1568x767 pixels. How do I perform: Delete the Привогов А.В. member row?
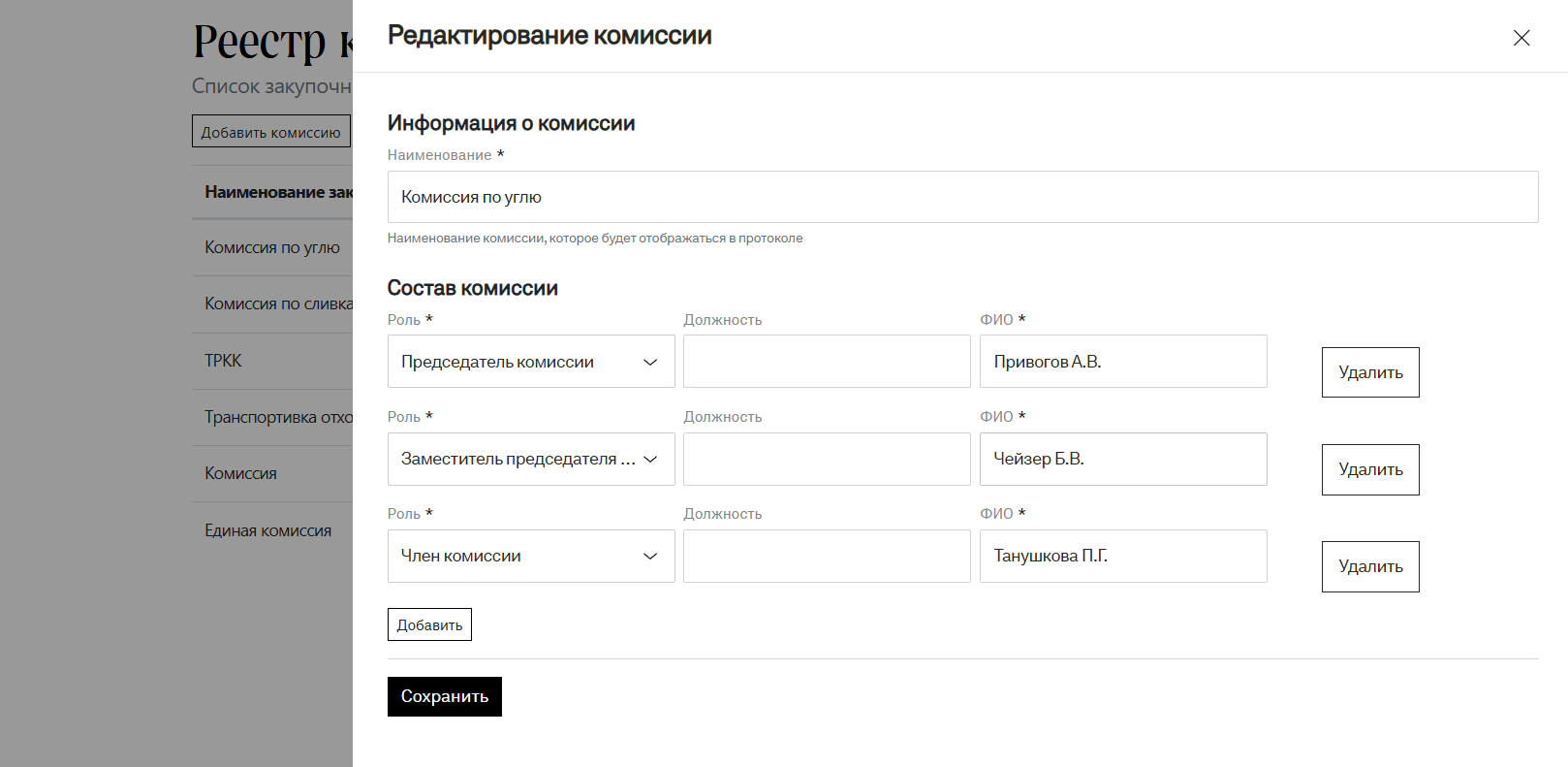coord(1369,372)
